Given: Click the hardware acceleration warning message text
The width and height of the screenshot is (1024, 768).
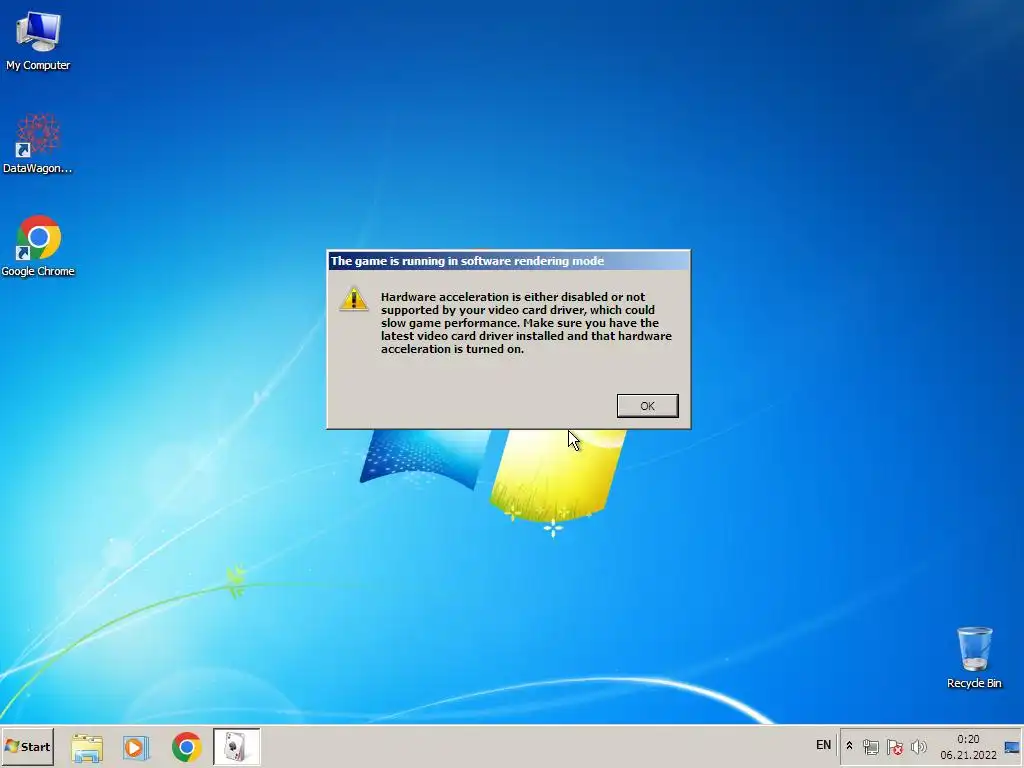Looking at the screenshot, I should coord(526,323).
